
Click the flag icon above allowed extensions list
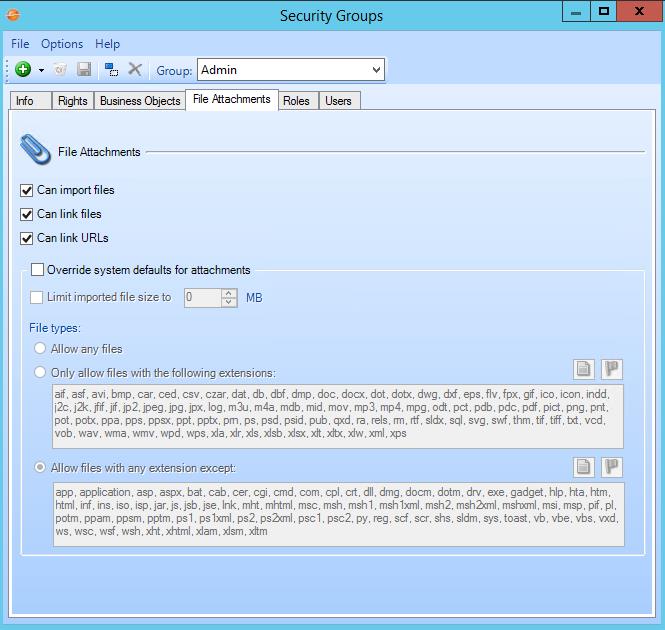coord(611,369)
